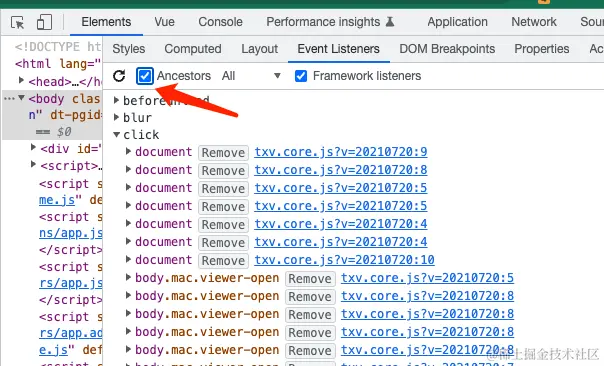
Task: Expand the beforeunload event group
Action: click(116, 100)
